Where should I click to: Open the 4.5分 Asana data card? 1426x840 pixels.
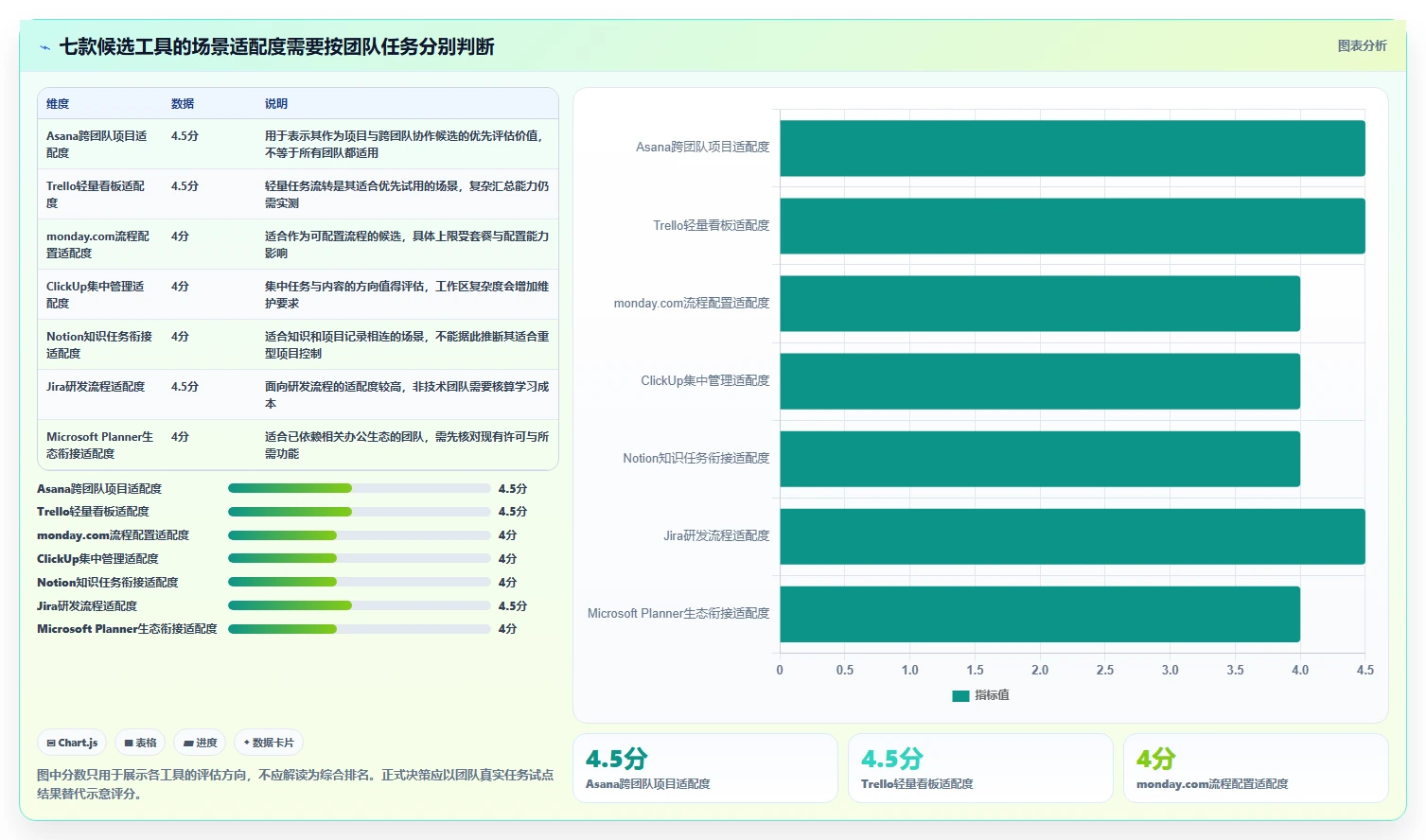[705, 768]
